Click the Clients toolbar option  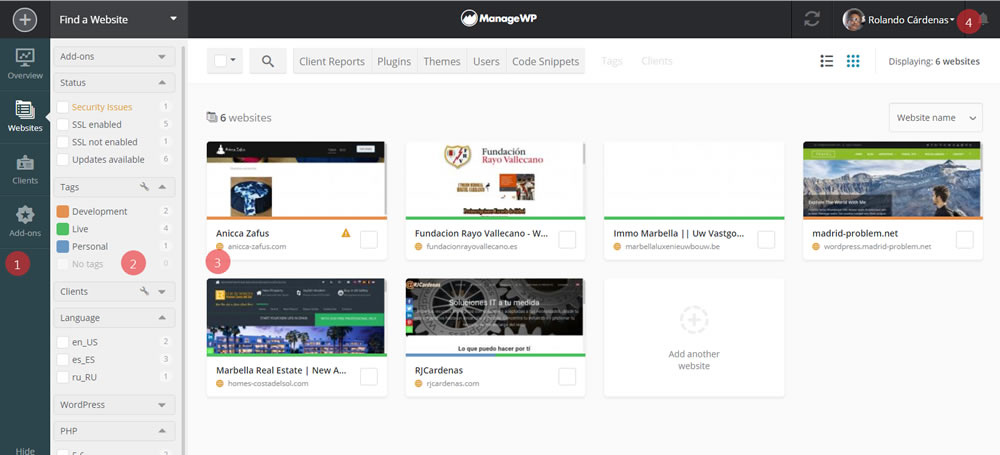point(657,61)
